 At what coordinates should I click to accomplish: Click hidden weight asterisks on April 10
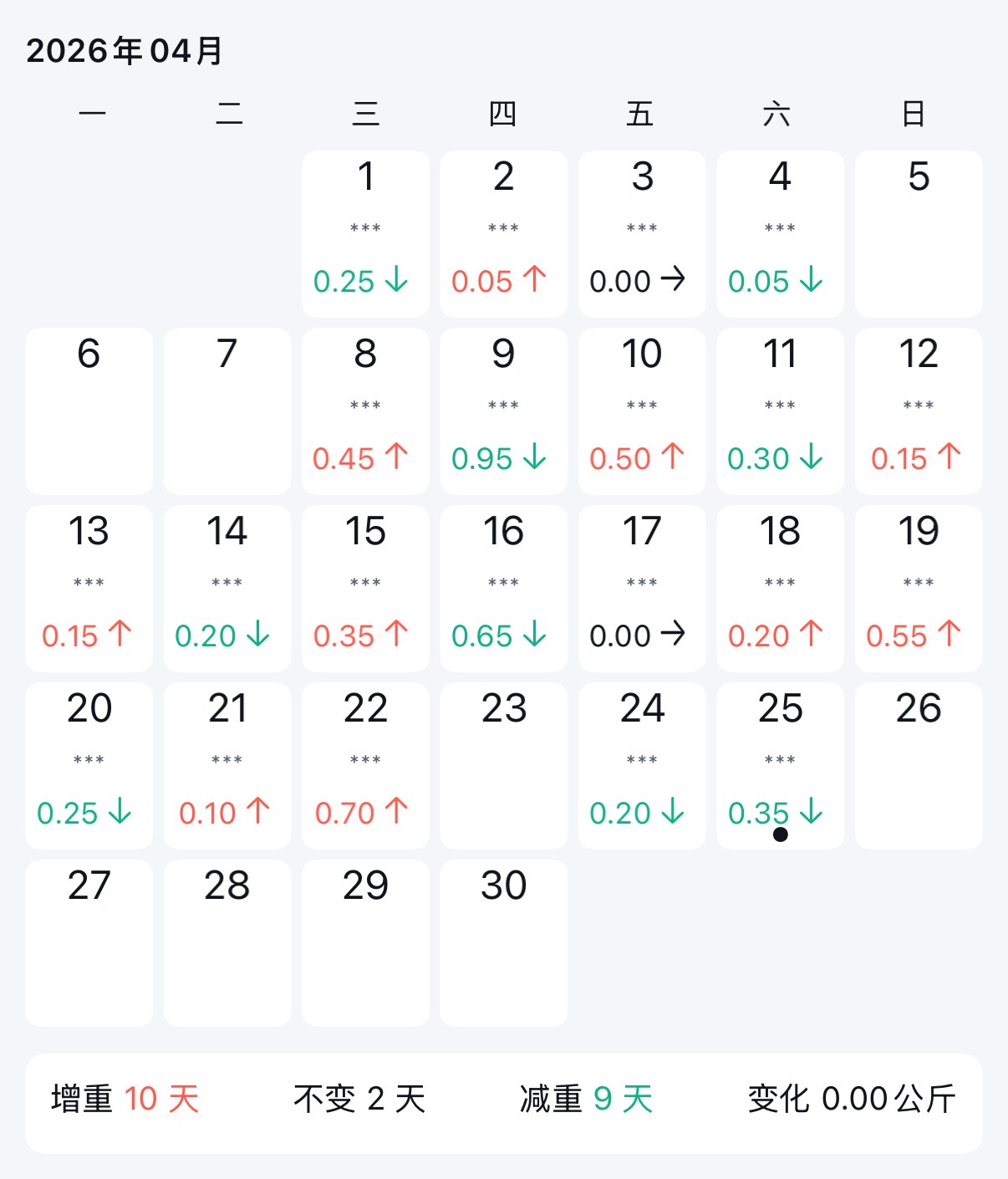tap(642, 406)
